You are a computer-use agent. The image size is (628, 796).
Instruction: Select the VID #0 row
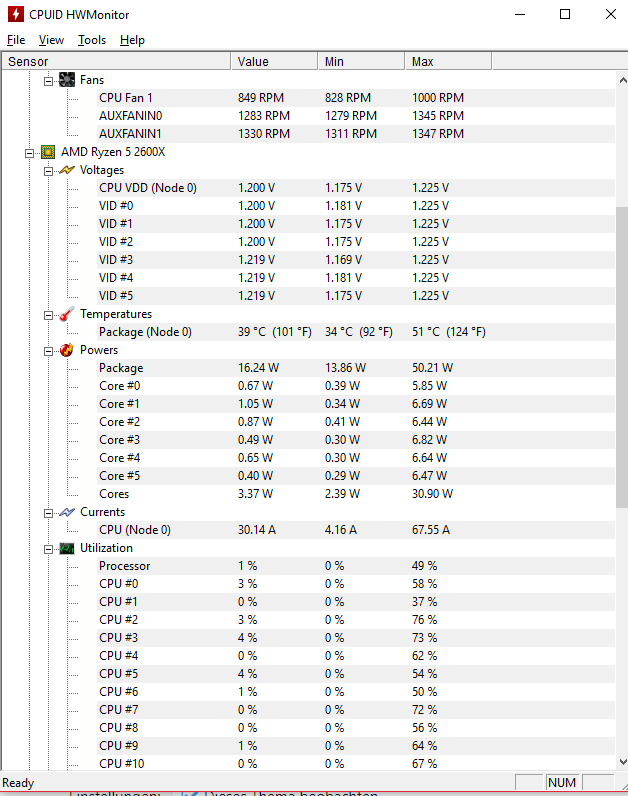point(356,206)
